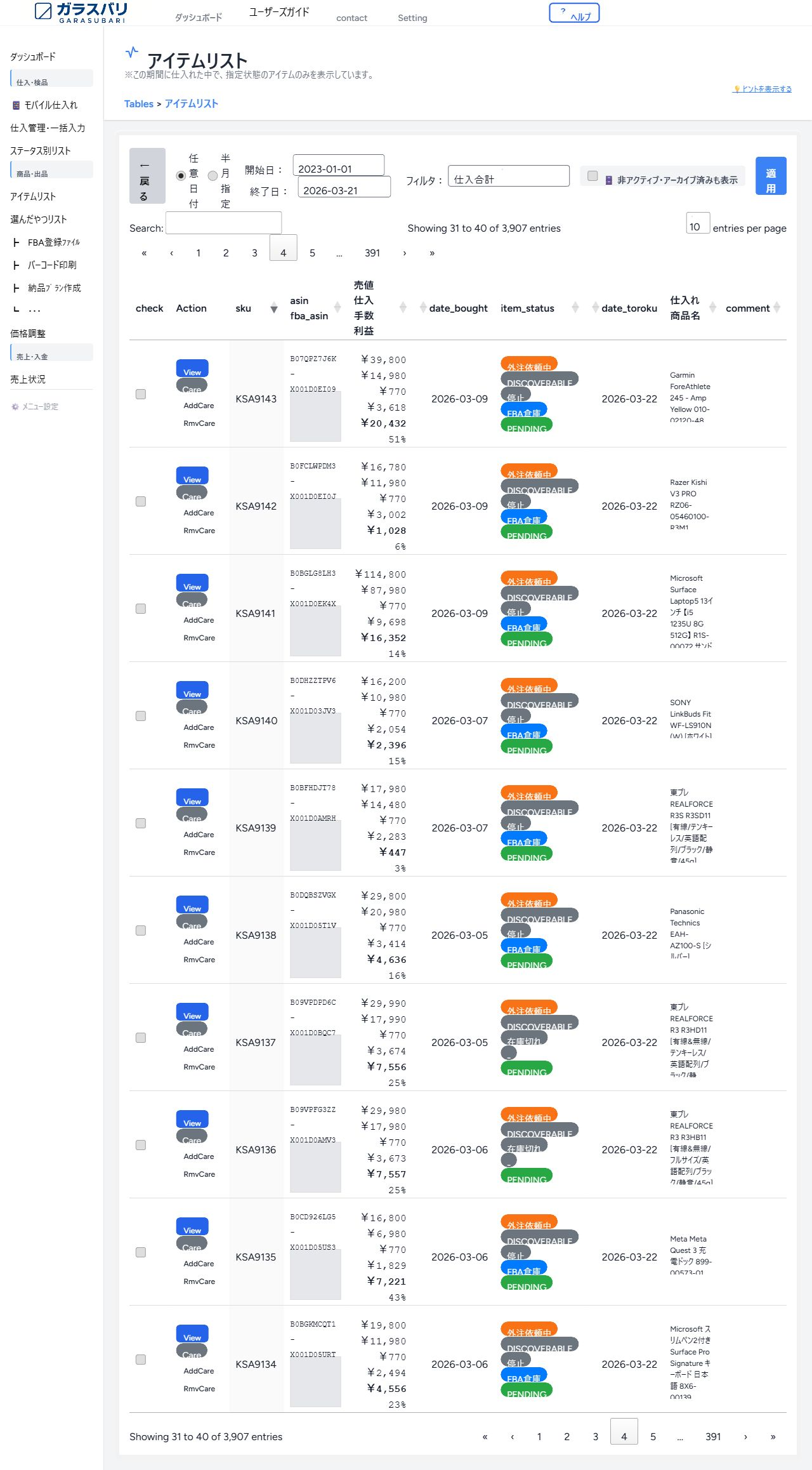Enable showing inactive and archived items checkbox
812x1470 pixels.
click(x=593, y=176)
